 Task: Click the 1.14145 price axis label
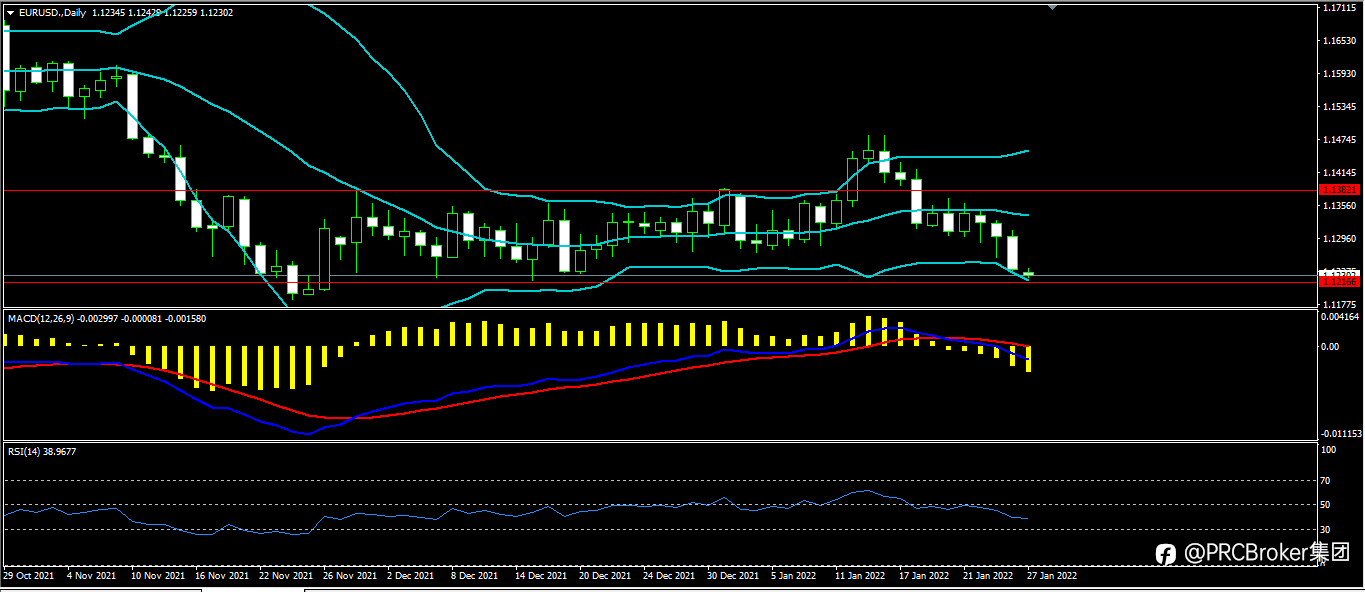tap(1339, 172)
